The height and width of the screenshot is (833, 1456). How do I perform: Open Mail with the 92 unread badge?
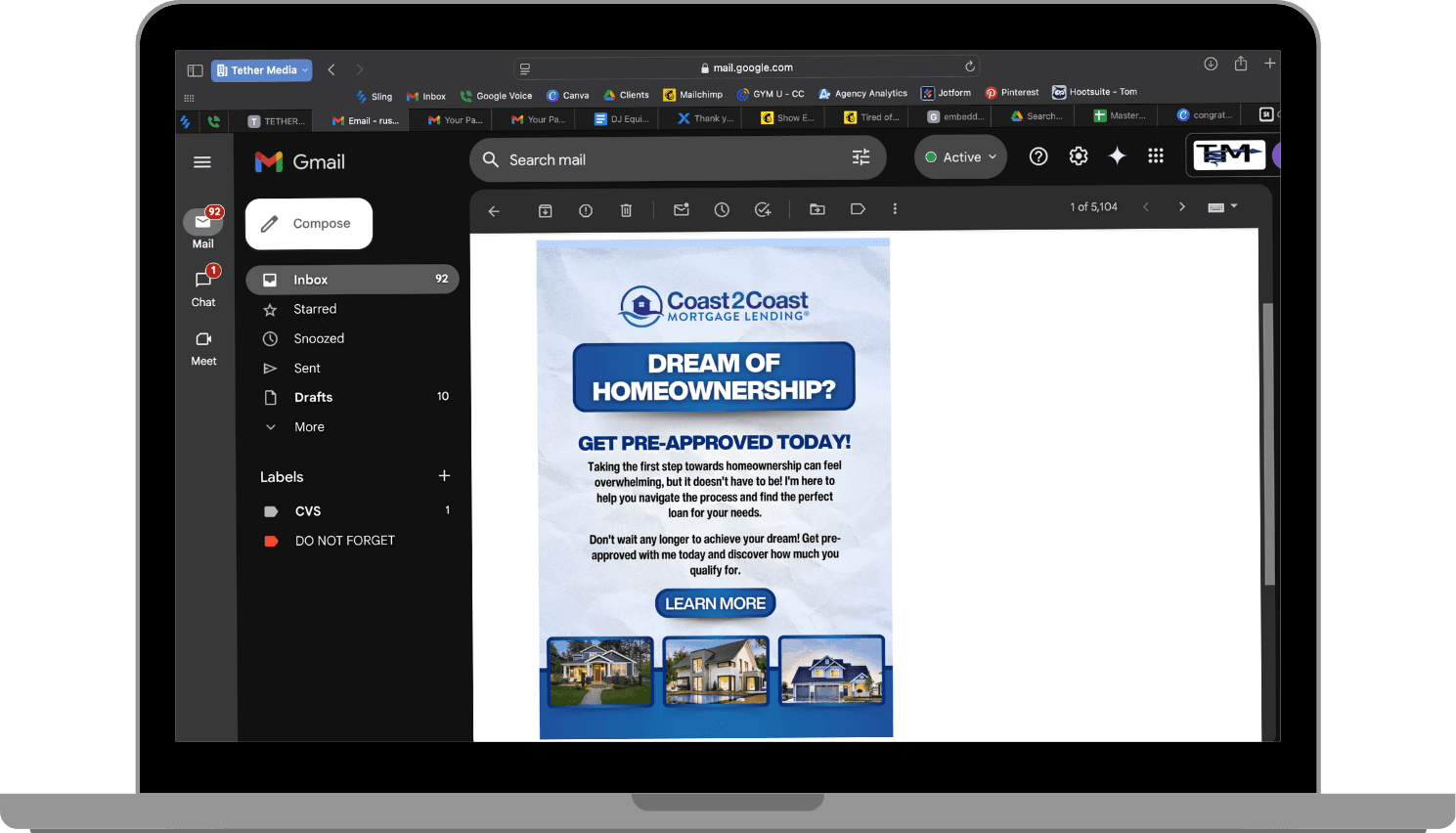coord(202,228)
